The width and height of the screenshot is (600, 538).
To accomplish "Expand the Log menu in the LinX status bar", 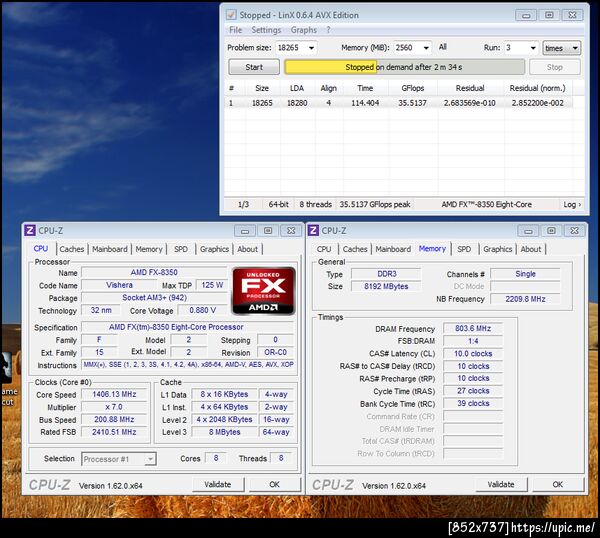I will coord(571,204).
